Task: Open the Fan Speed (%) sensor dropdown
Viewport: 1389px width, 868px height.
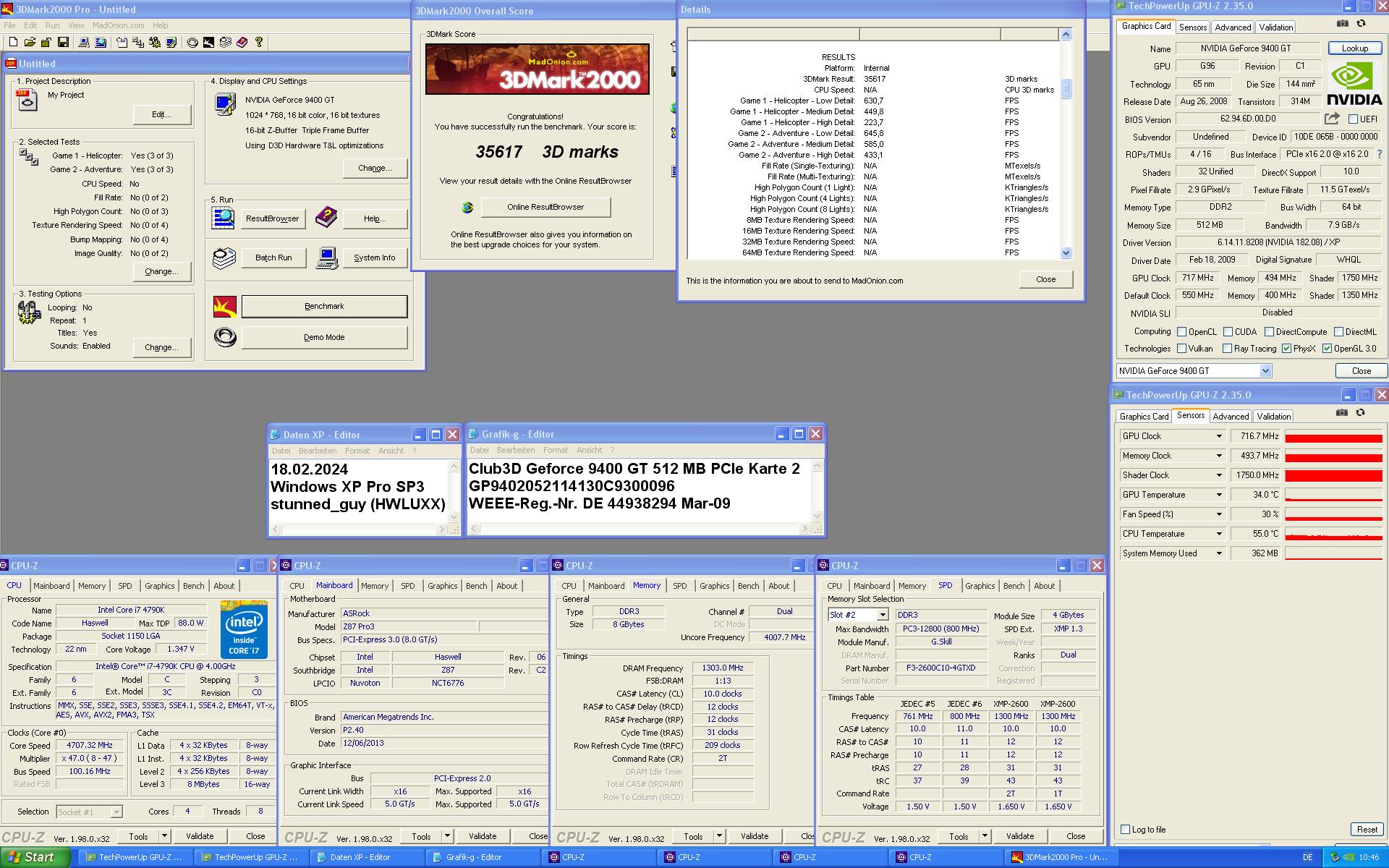Action: [1218, 514]
